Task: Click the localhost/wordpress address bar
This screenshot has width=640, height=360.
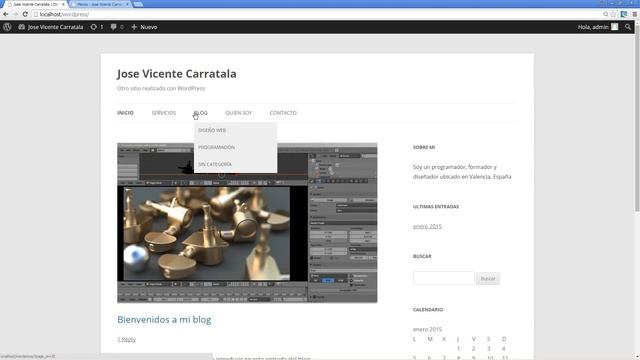Action: (318, 14)
